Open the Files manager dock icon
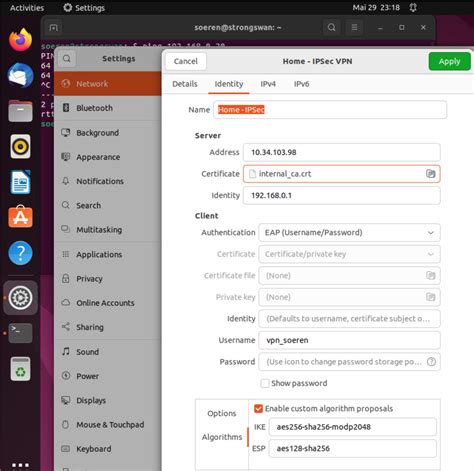Image resolution: width=474 pixels, height=471 pixels. [20, 111]
